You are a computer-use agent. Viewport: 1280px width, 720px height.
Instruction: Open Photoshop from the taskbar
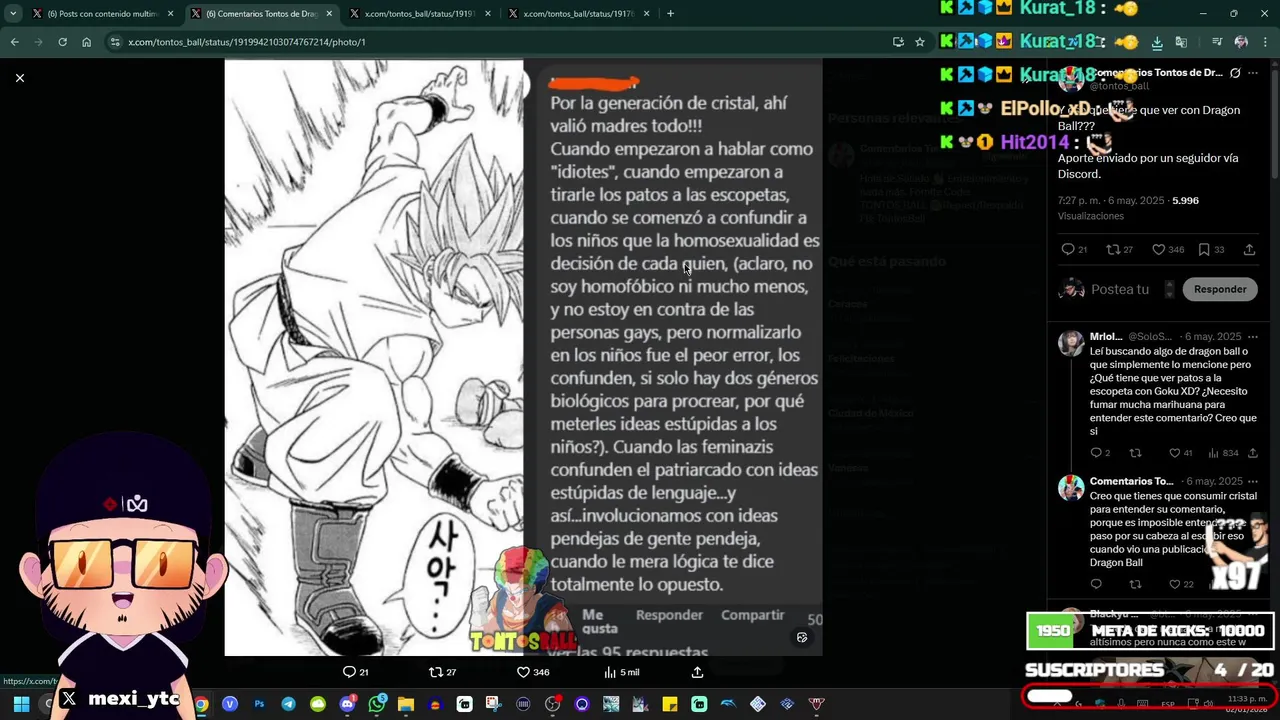click(x=259, y=704)
